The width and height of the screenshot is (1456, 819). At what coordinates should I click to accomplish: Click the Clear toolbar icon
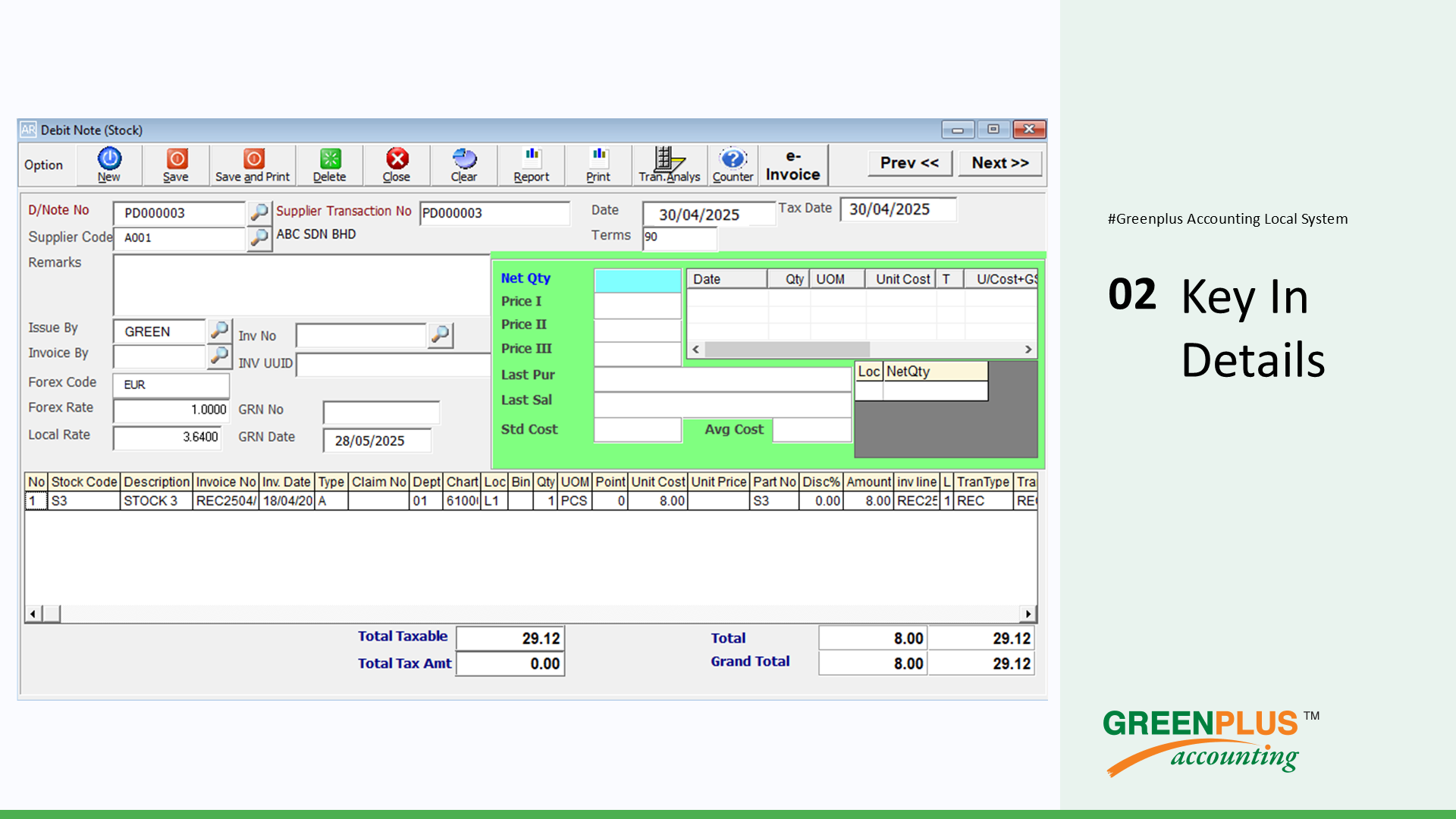[x=464, y=165]
